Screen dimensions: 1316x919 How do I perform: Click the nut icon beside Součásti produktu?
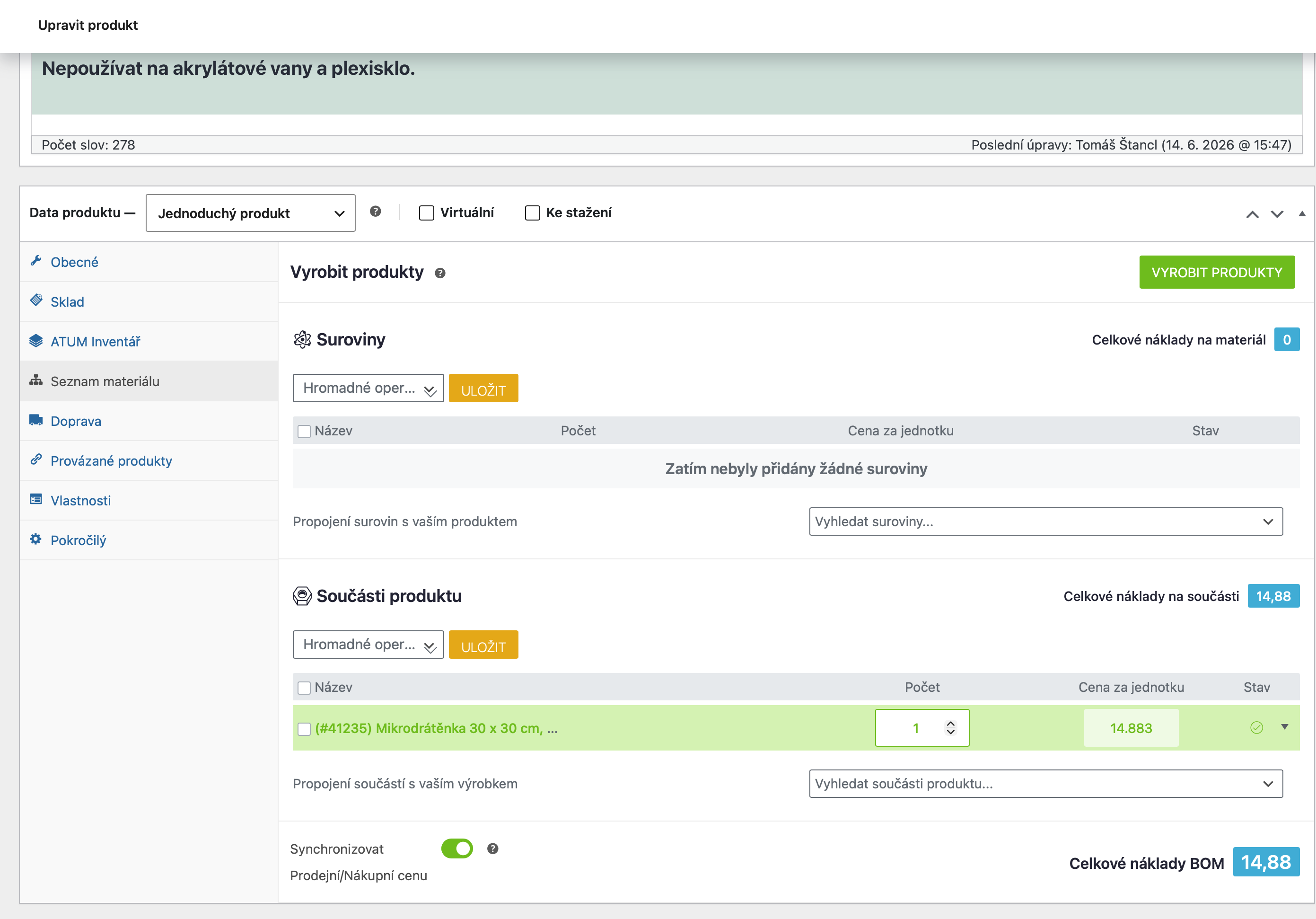tap(302, 596)
